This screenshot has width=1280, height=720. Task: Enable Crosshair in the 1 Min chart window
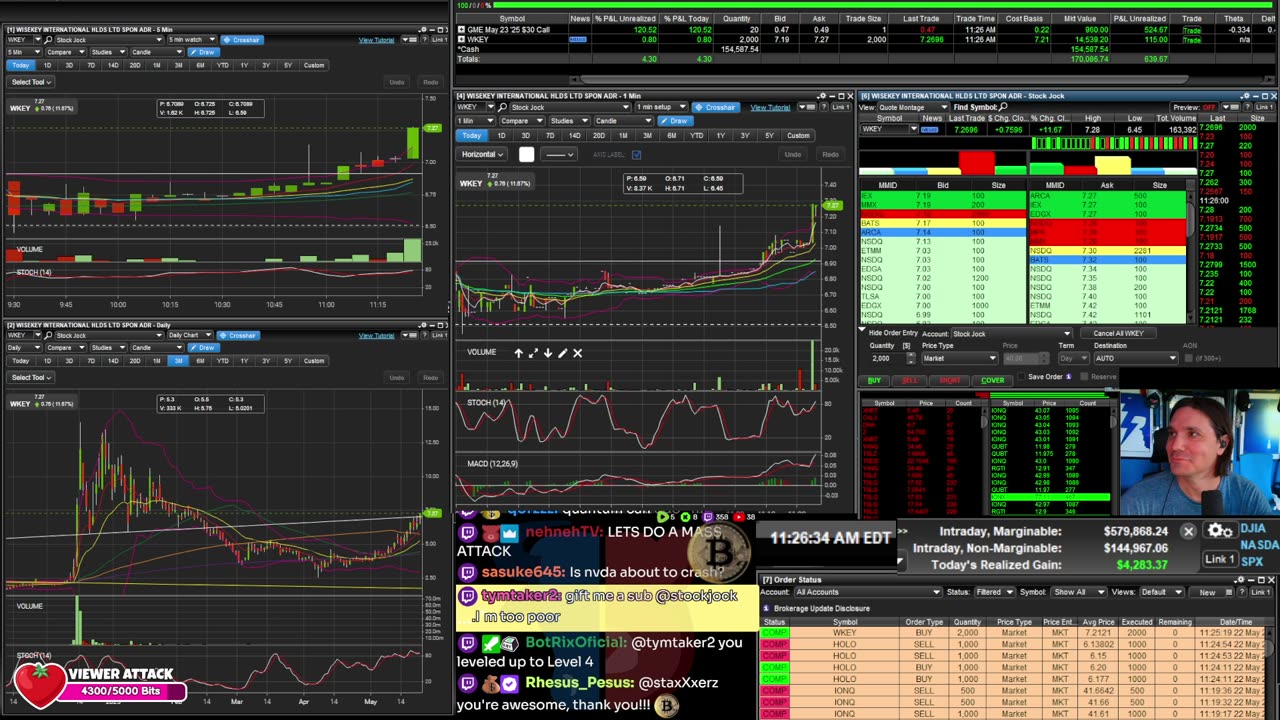(716, 107)
